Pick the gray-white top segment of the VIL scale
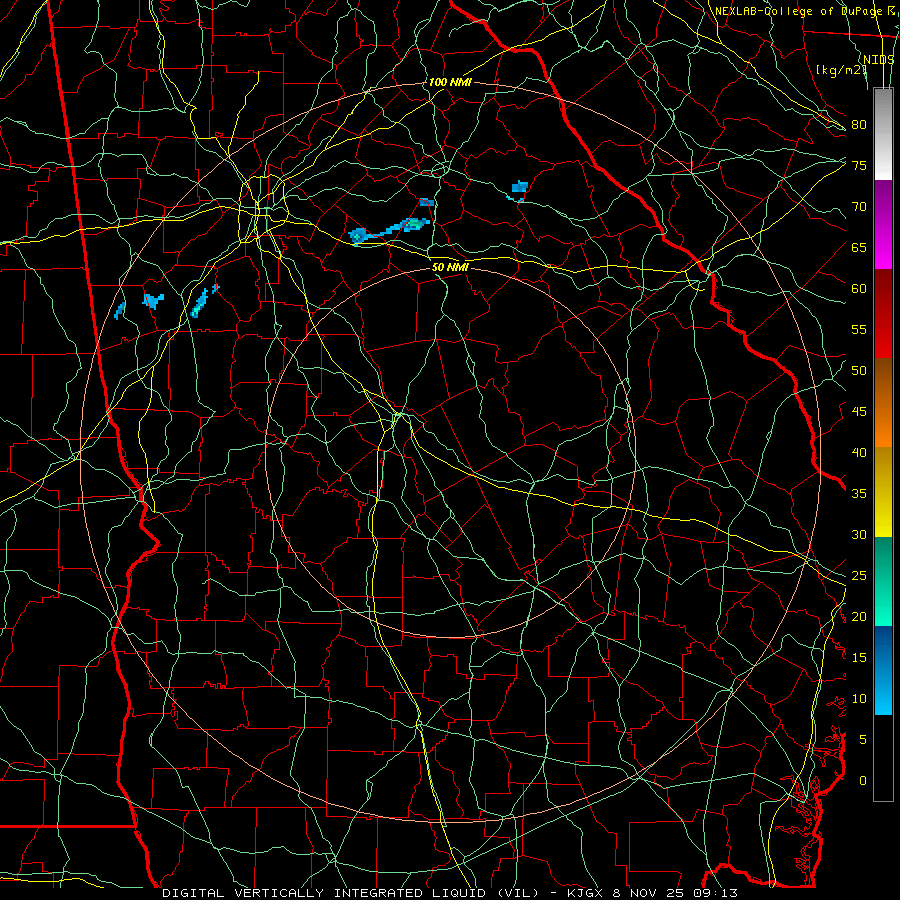The height and width of the screenshot is (900, 900). [883, 134]
